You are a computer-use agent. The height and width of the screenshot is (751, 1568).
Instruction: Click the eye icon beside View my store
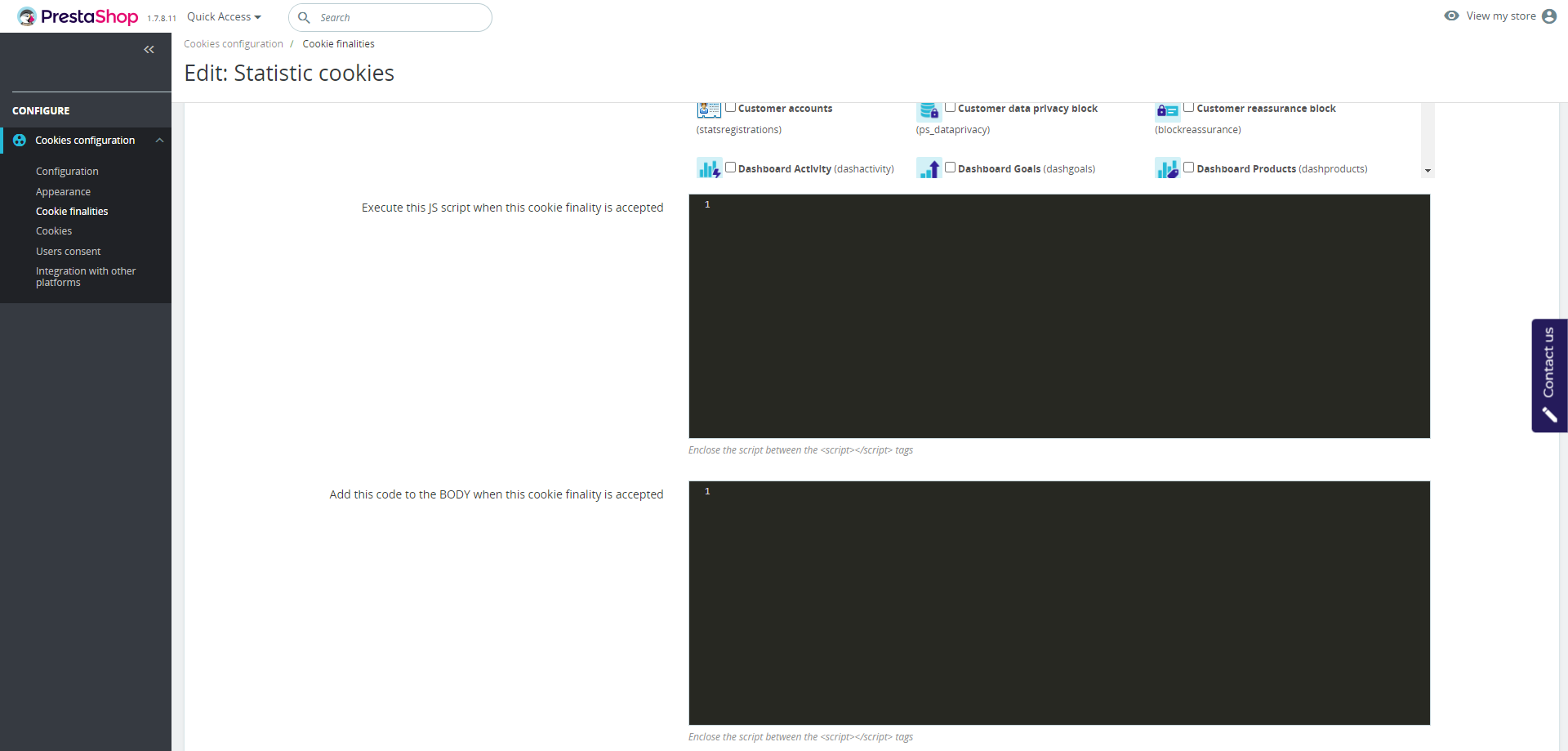[x=1451, y=16]
